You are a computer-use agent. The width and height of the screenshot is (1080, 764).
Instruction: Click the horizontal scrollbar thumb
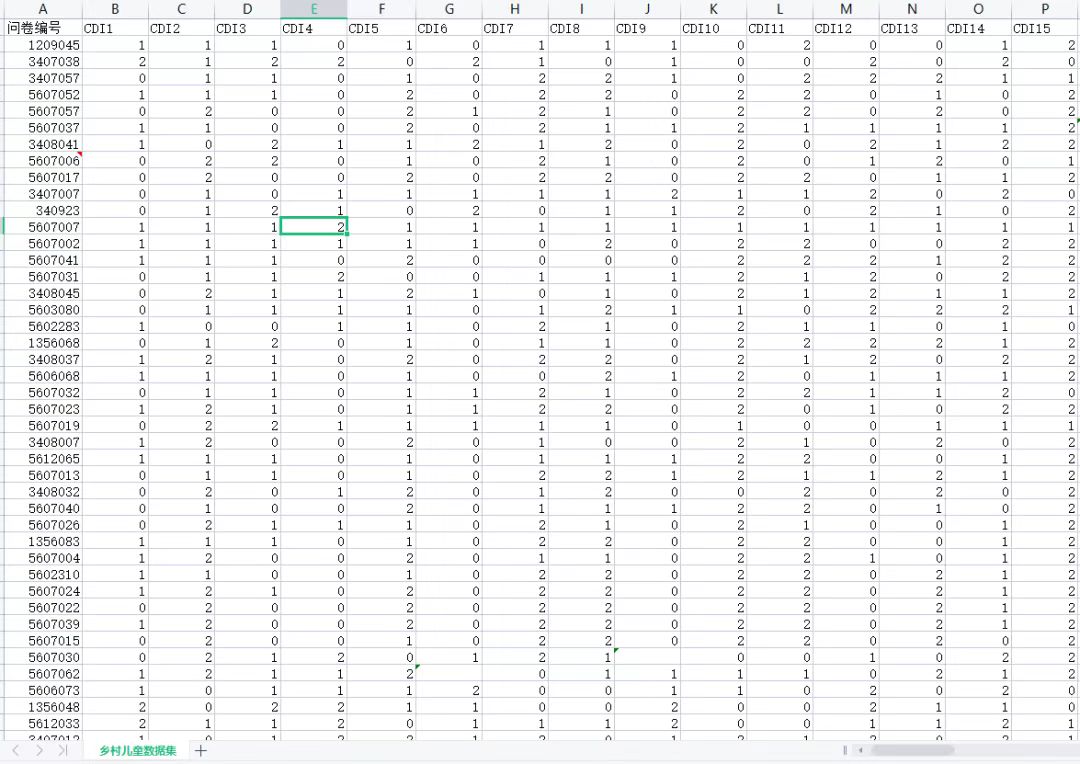[912, 750]
